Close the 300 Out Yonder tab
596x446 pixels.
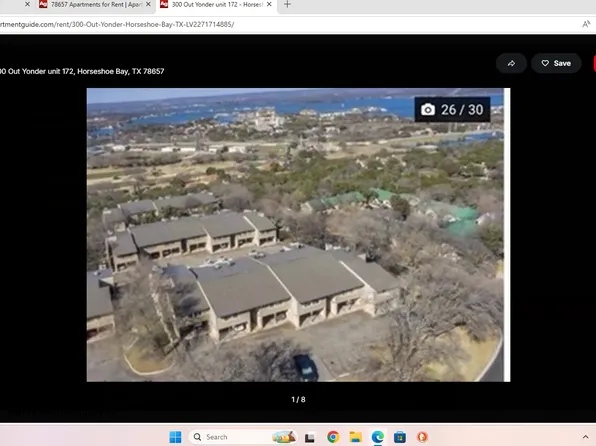(269, 4)
